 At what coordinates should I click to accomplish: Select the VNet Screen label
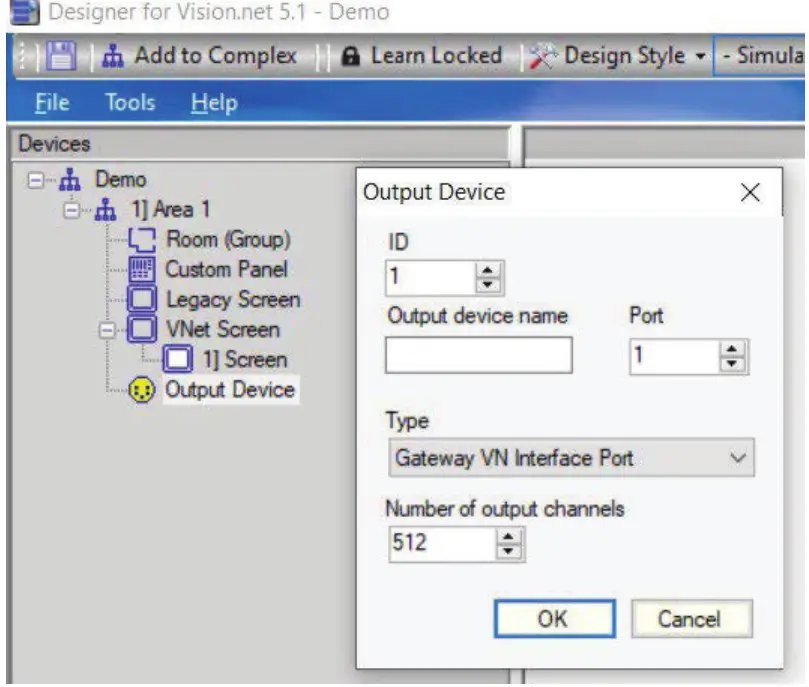point(223,329)
